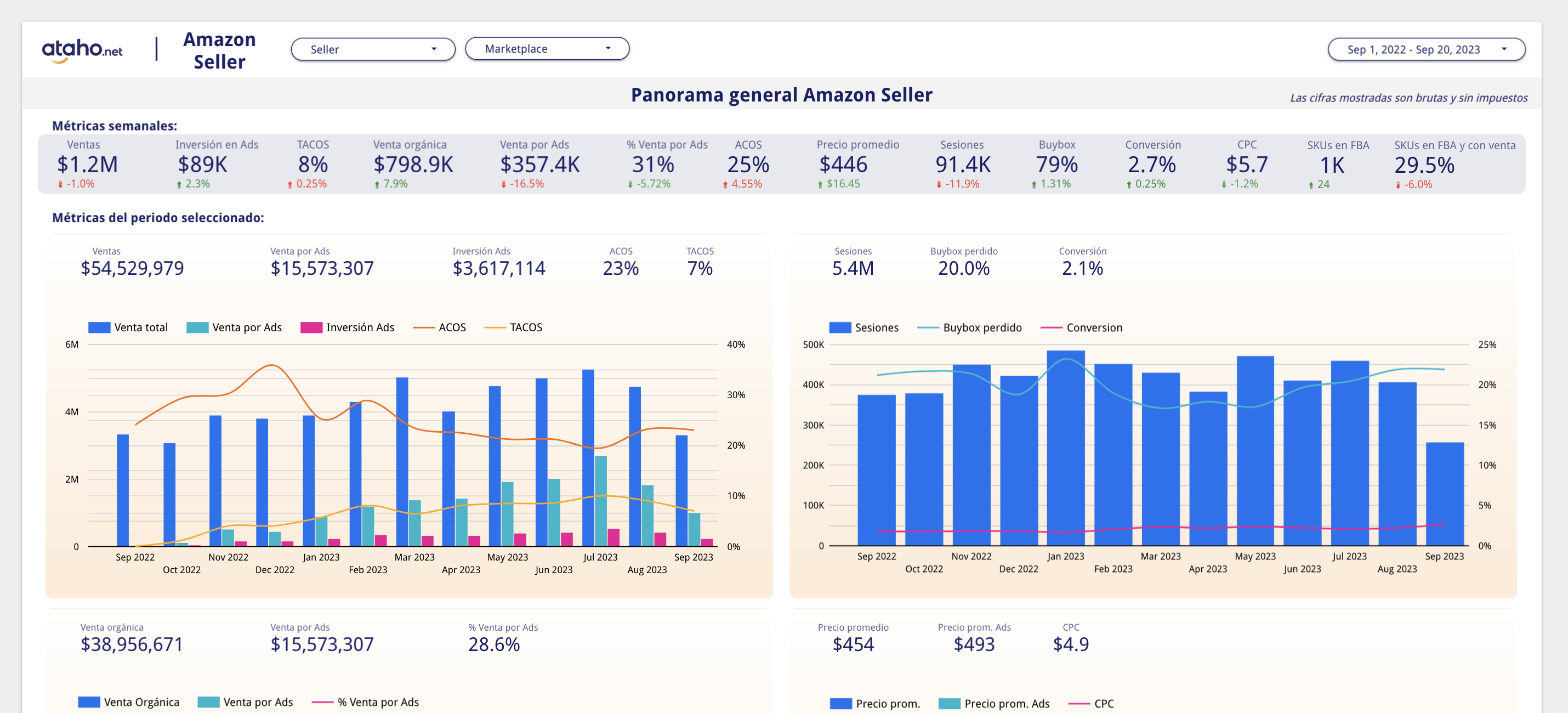Click the Jul 2023 Venta total bar
The image size is (1568, 713).
588,458
